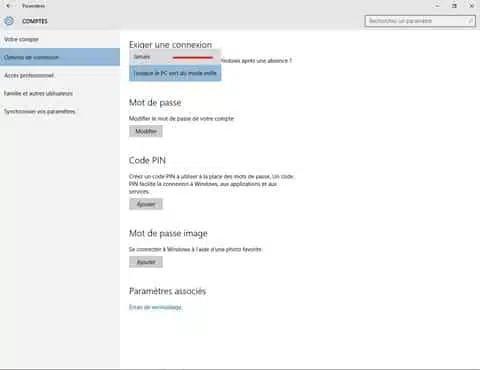
Task: Click the Paramètres associés heading
Action: tap(167, 291)
